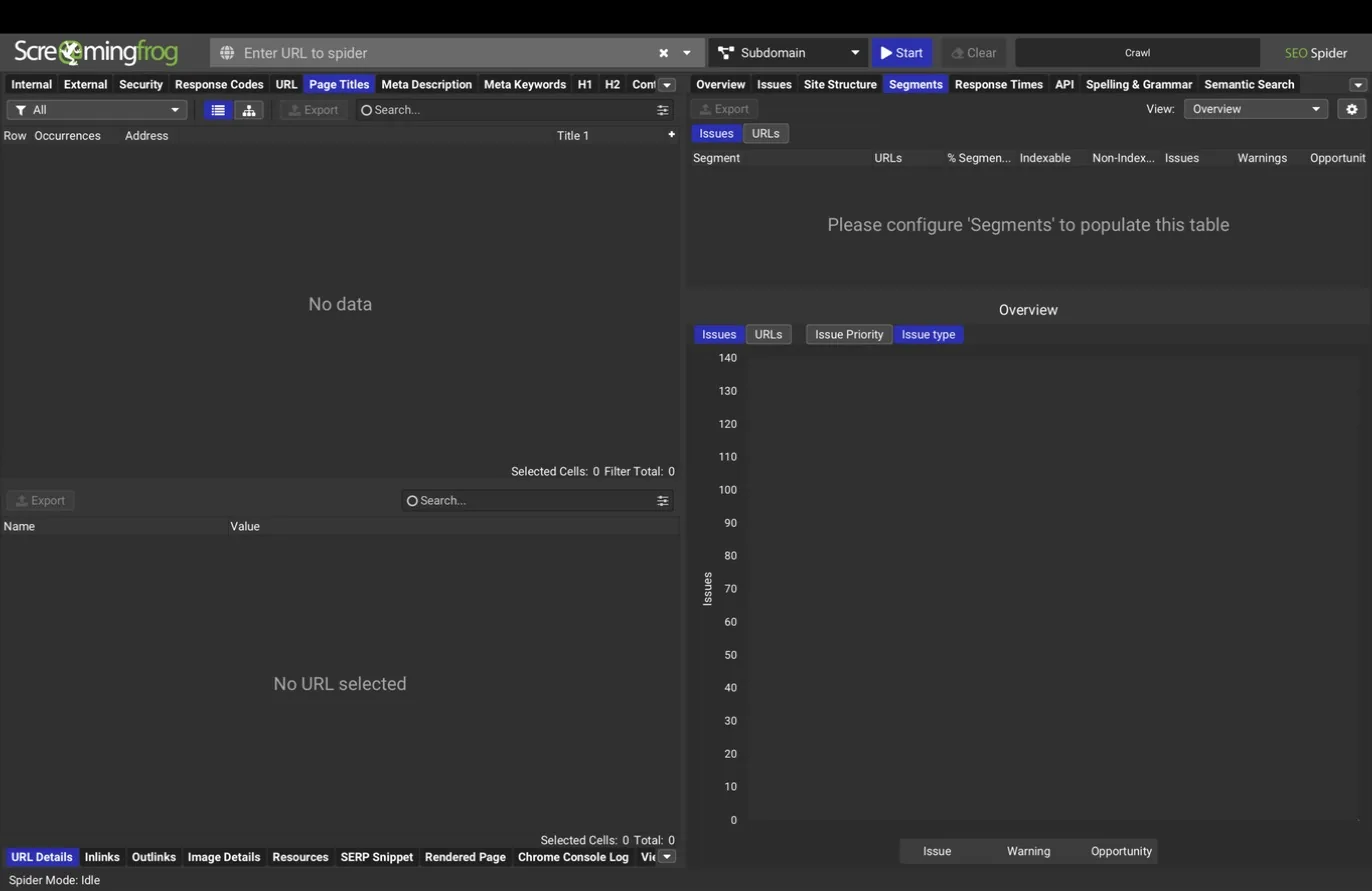Click the Crawl progress bar
This screenshot has width=1372, height=891.
(1137, 53)
